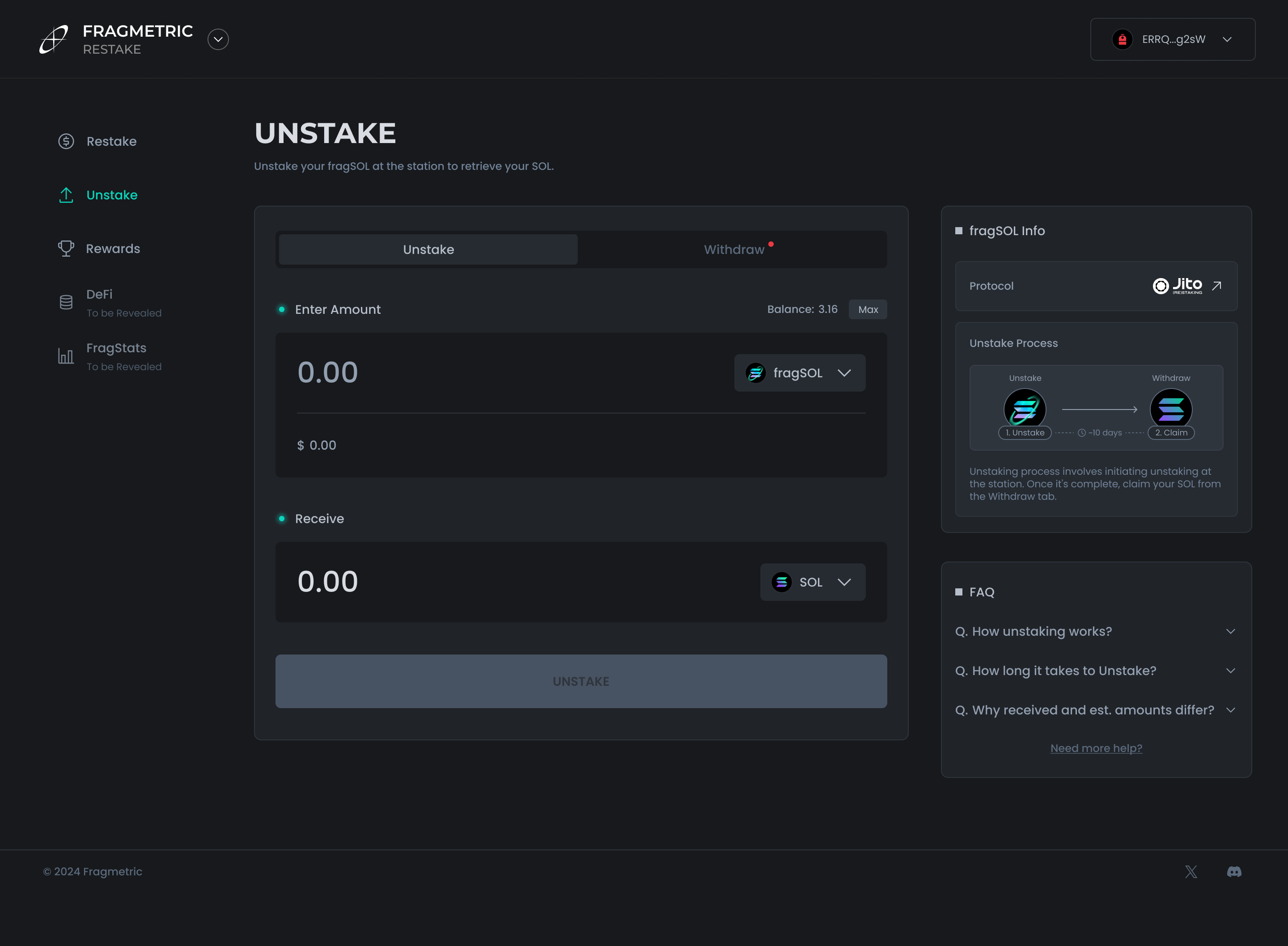Open the X (Twitter) footer icon

[1191, 871]
